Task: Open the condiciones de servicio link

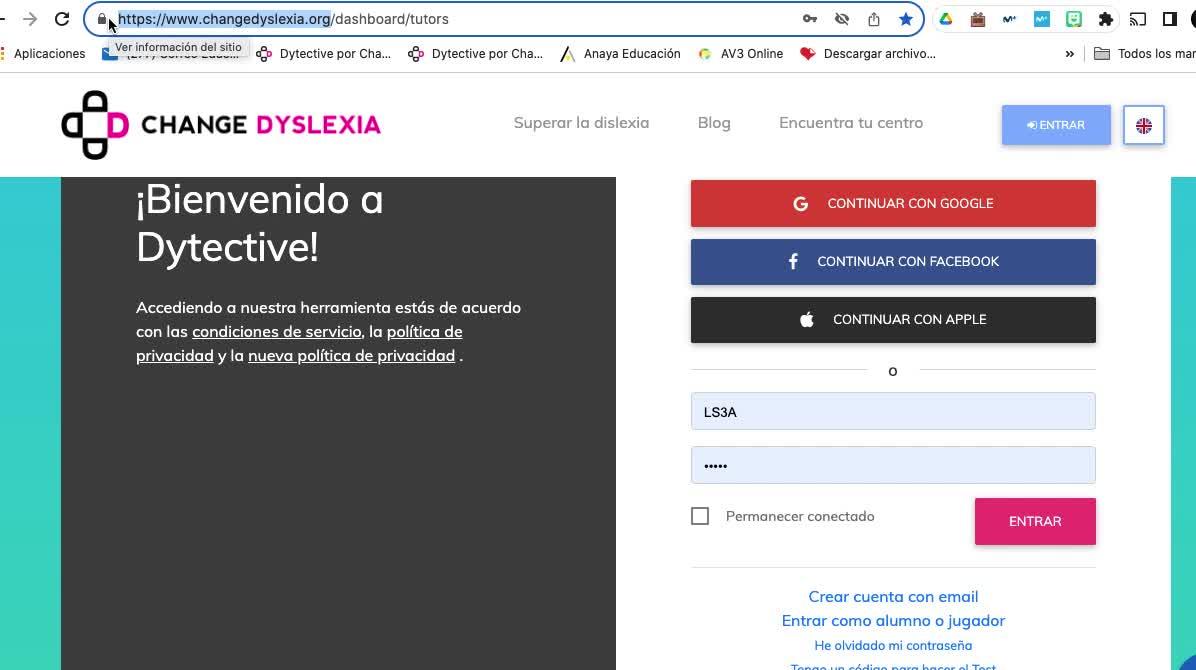Action: tap(277, 332)
